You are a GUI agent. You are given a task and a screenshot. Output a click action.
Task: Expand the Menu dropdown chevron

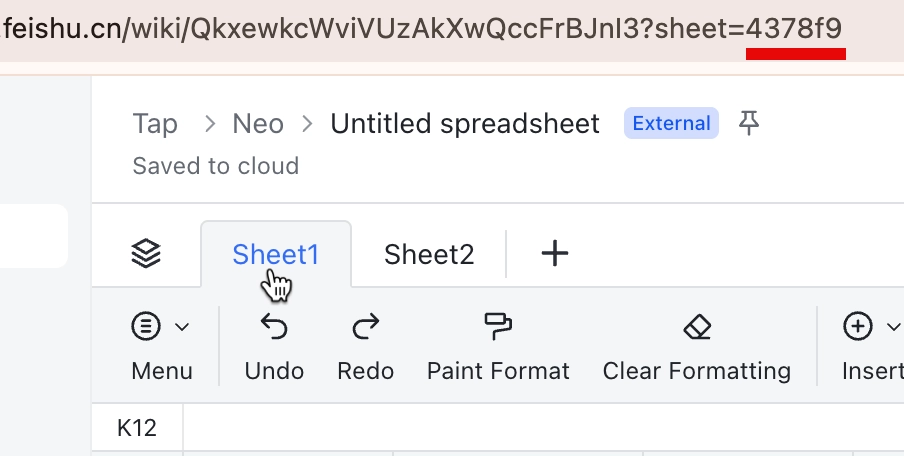[182, 327]
